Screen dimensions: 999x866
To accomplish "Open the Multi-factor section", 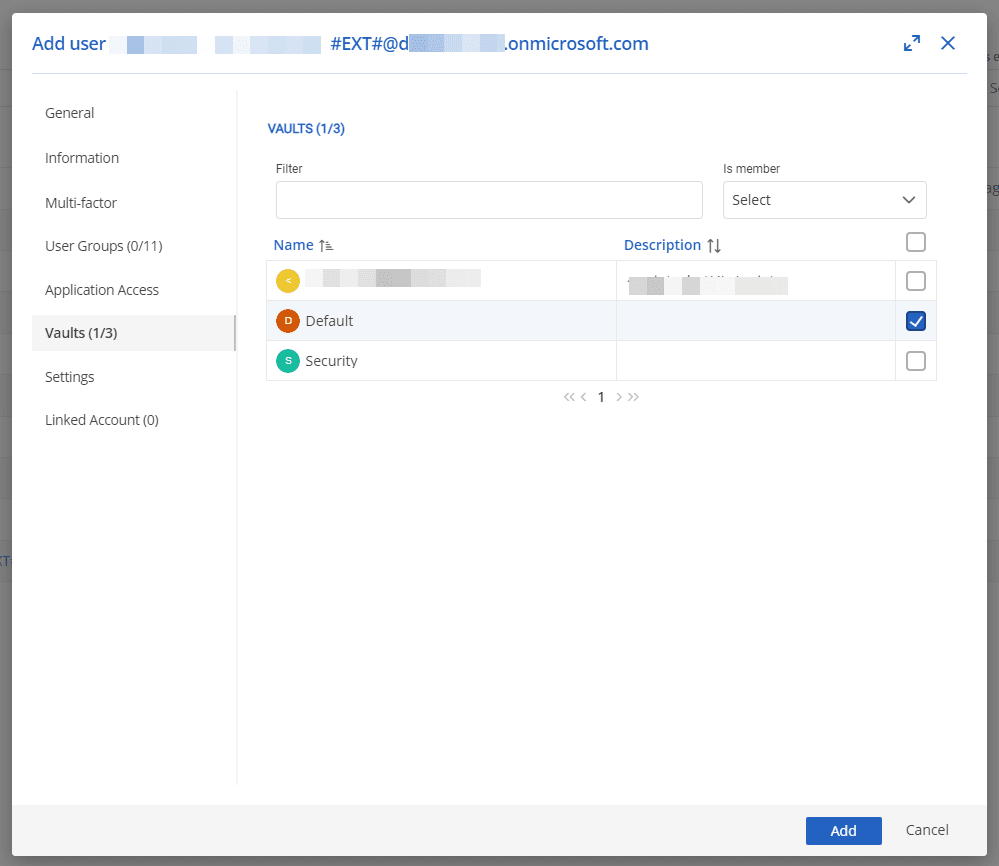I will click(81, 203).
